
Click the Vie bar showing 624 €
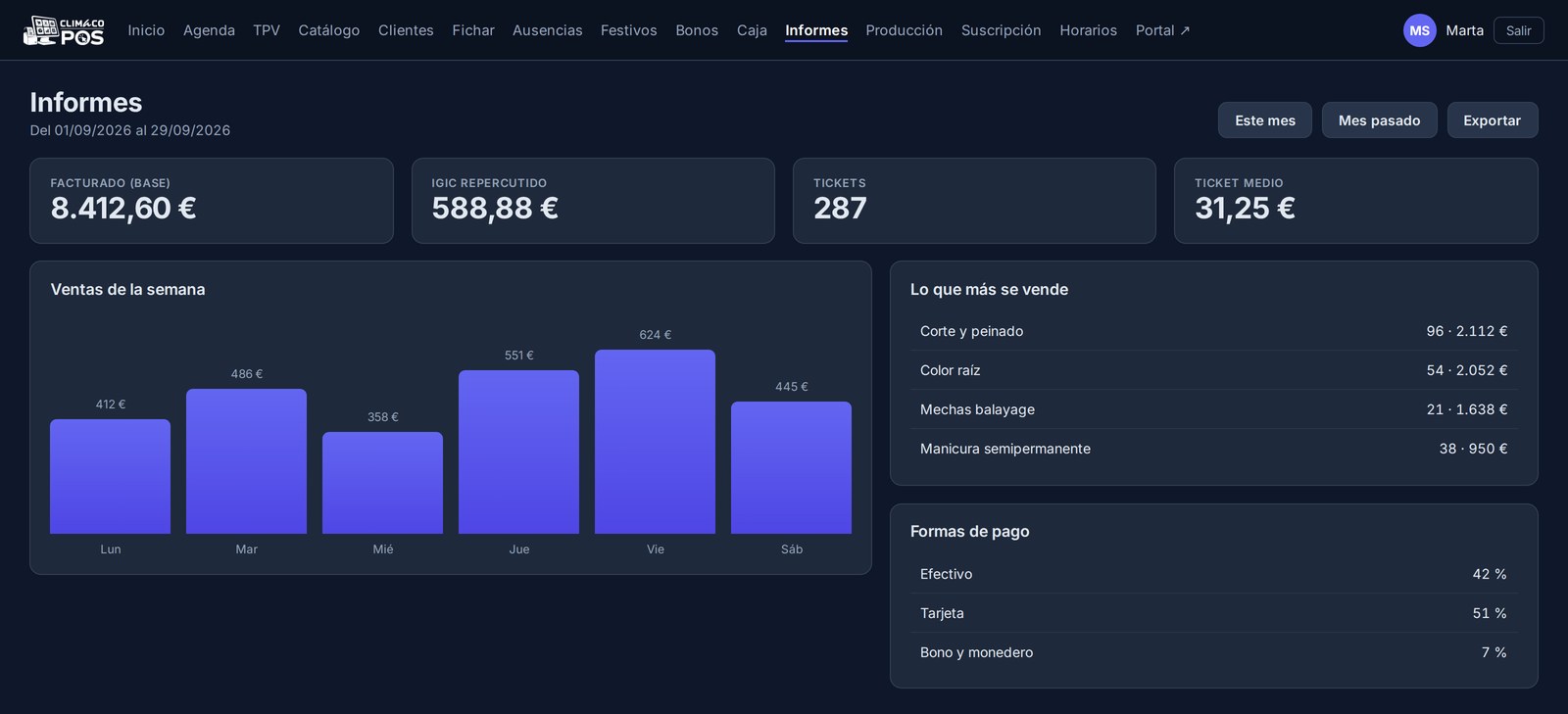[x=656, y=442]
